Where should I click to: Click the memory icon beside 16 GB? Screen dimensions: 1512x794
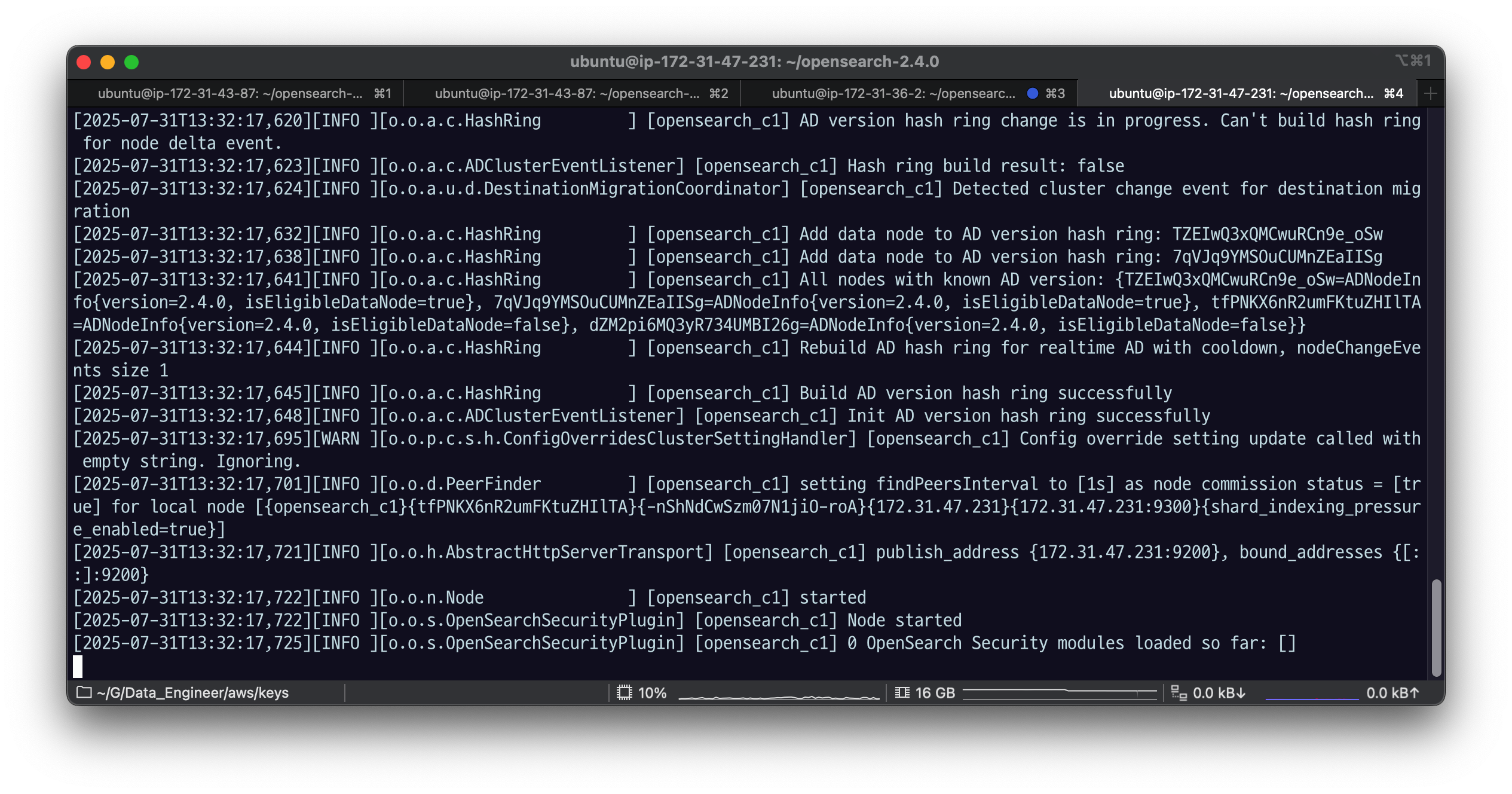tap(902, 692)
